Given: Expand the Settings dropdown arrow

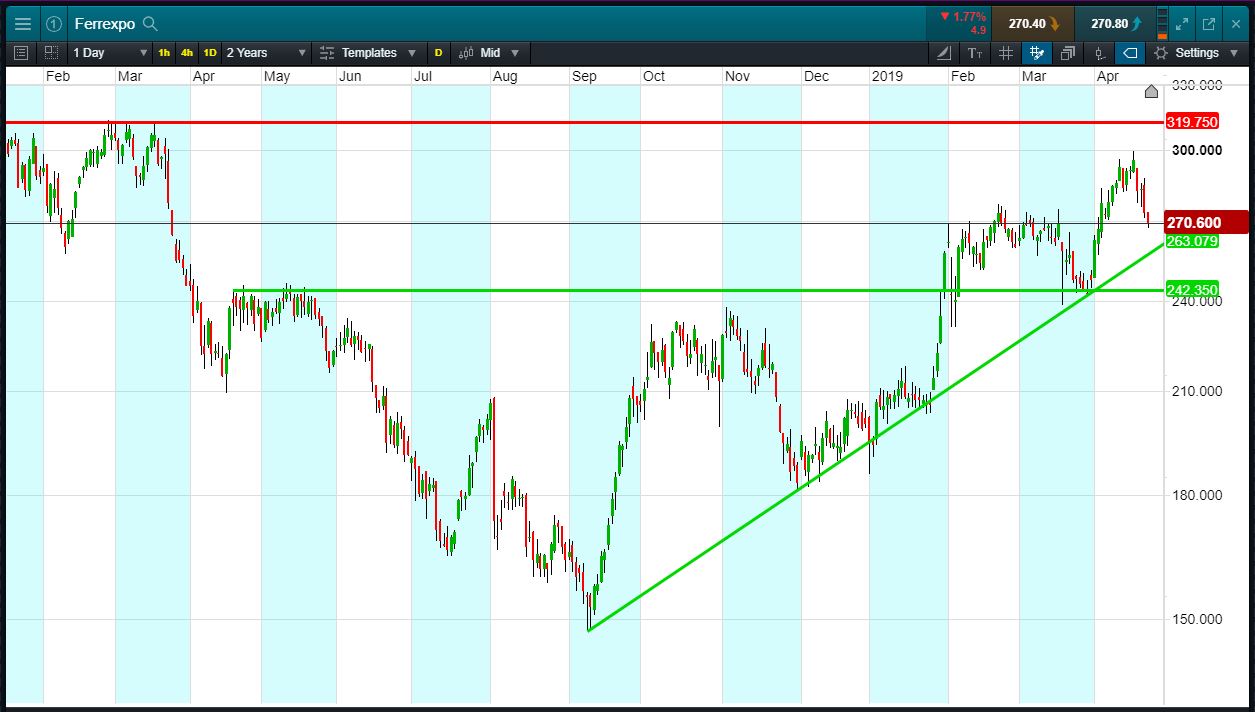Looking at the screenshot, I should (1233, 53).
